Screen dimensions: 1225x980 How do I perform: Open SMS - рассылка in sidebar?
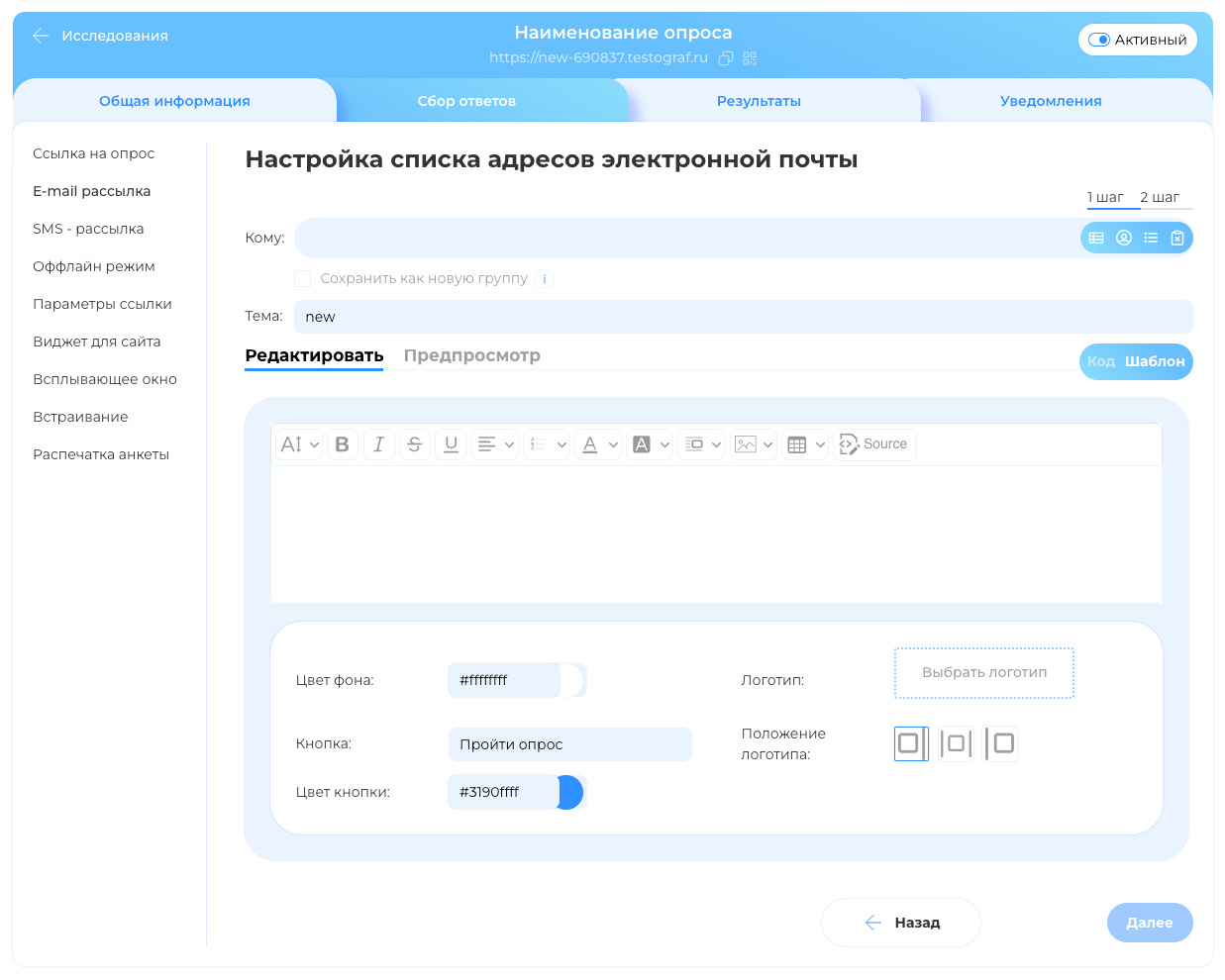[88, 229]
